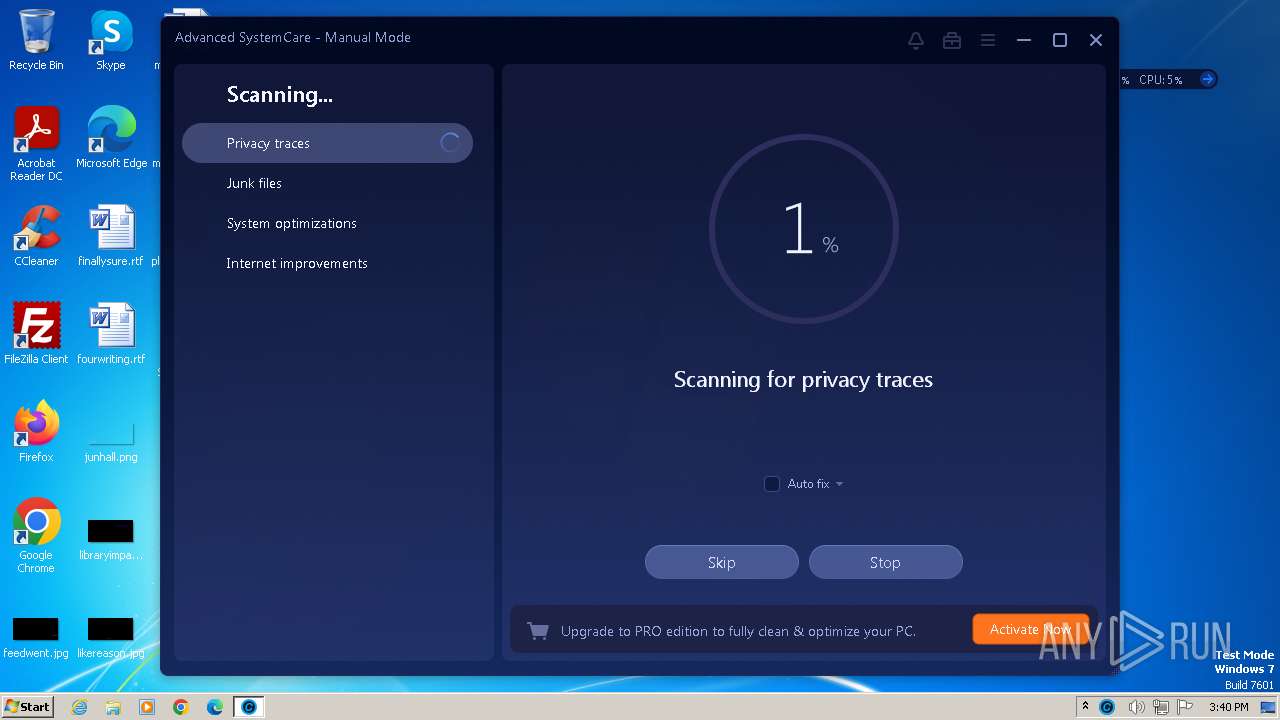Select feedwent.jpg desktop file
This screenshot has height=720, width=1280.
(x=36, y=638)
